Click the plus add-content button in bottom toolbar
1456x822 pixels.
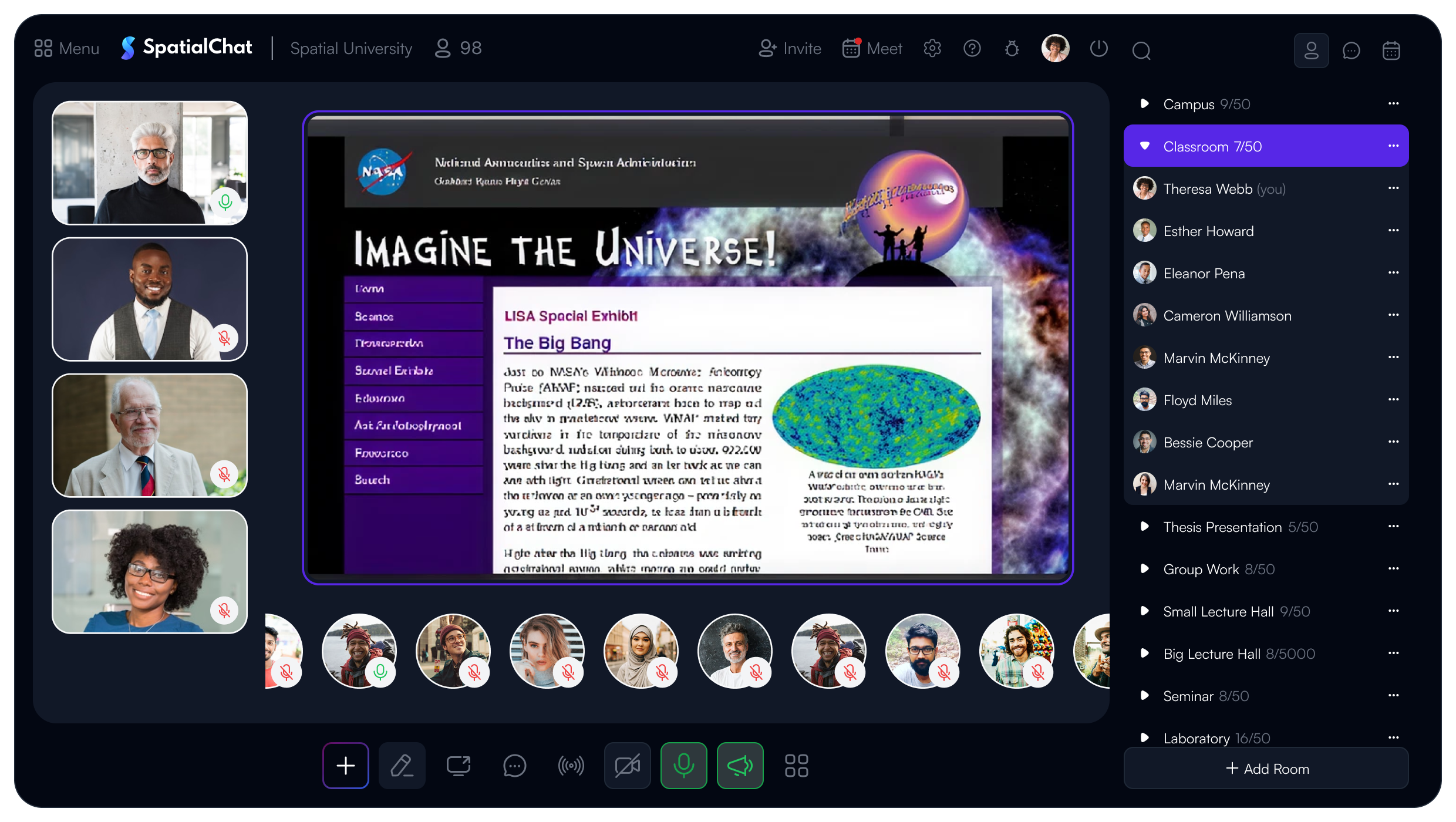tap(346, 766)
